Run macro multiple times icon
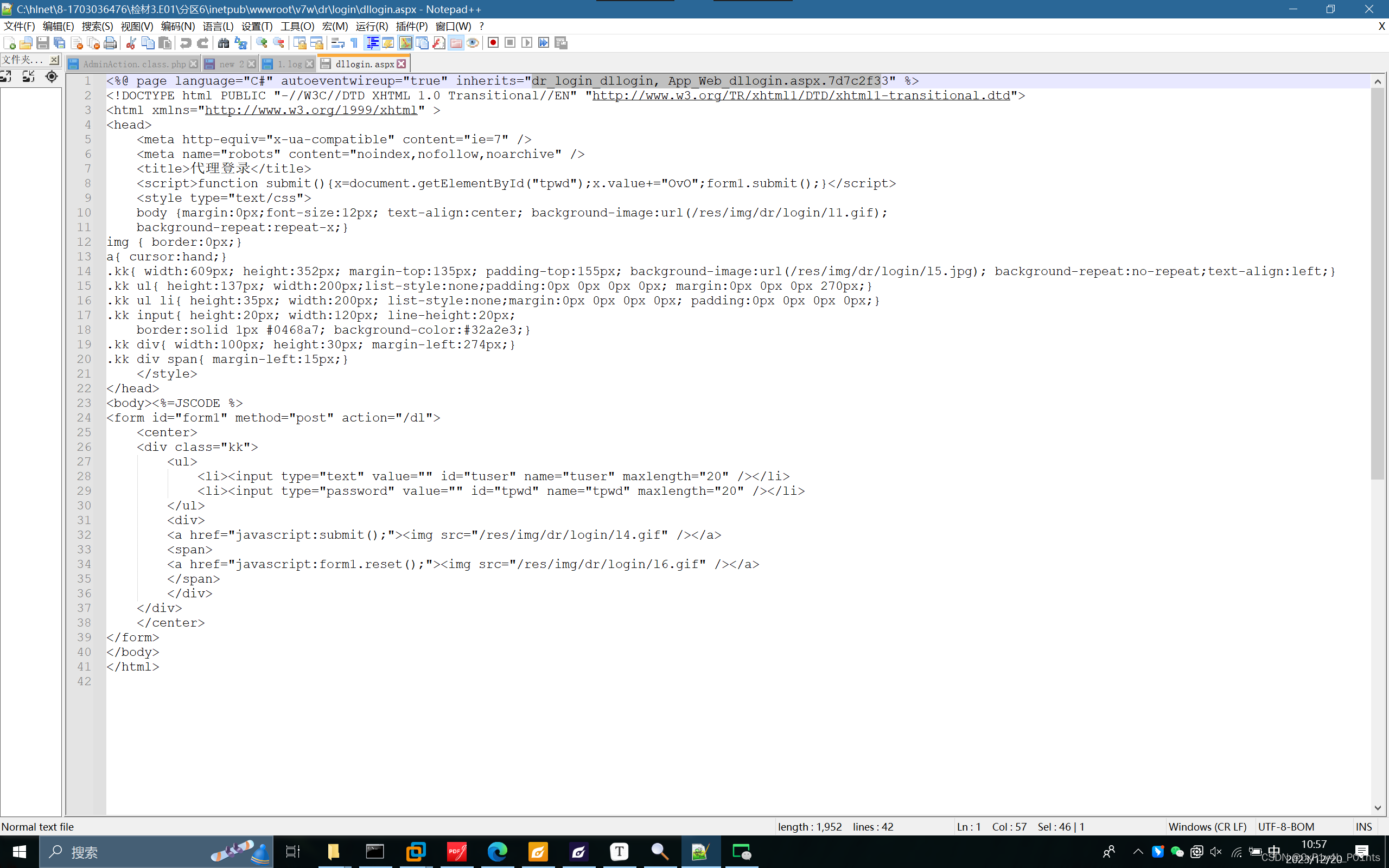1389x868 pixels. pyautogui.click(x=544, y=43)
